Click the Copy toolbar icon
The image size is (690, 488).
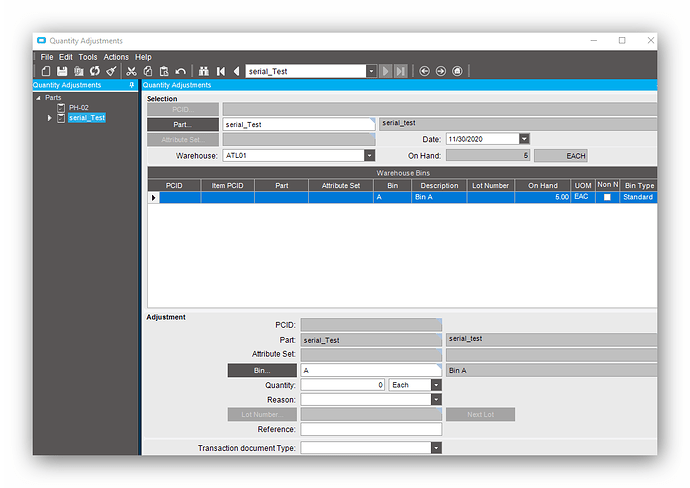coord(148,71)
